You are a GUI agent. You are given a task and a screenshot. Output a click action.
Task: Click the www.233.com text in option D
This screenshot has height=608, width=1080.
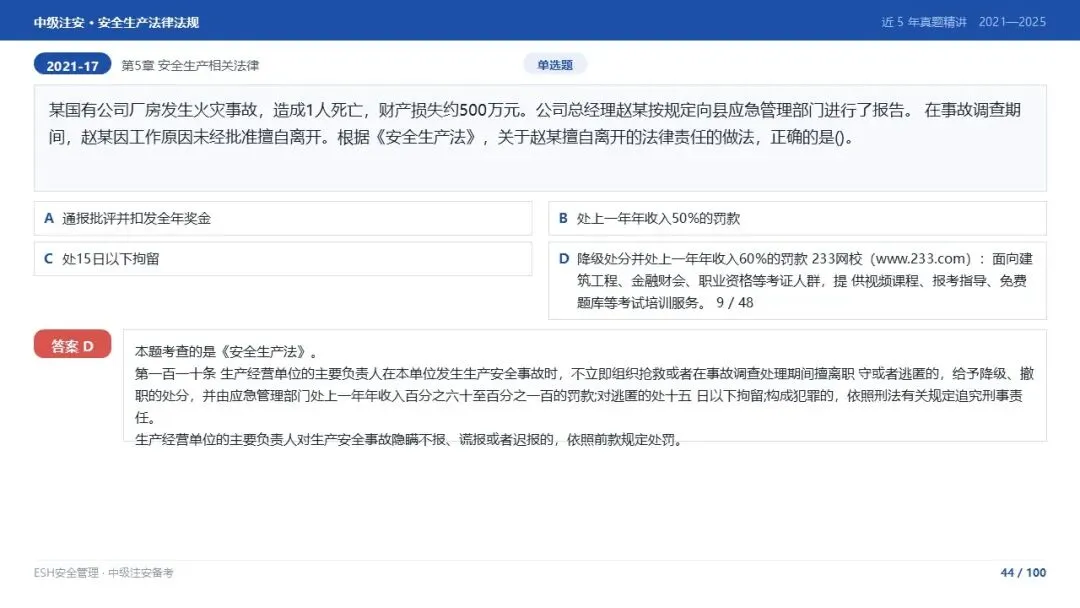pos(921,259)
